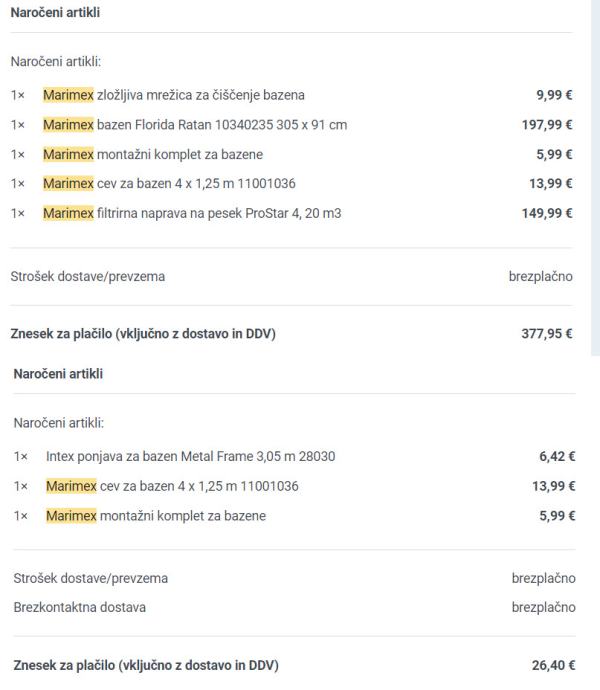Click the 377,95 € total amount
This screenshot has height=690, width=600.
tap(547, 334)
